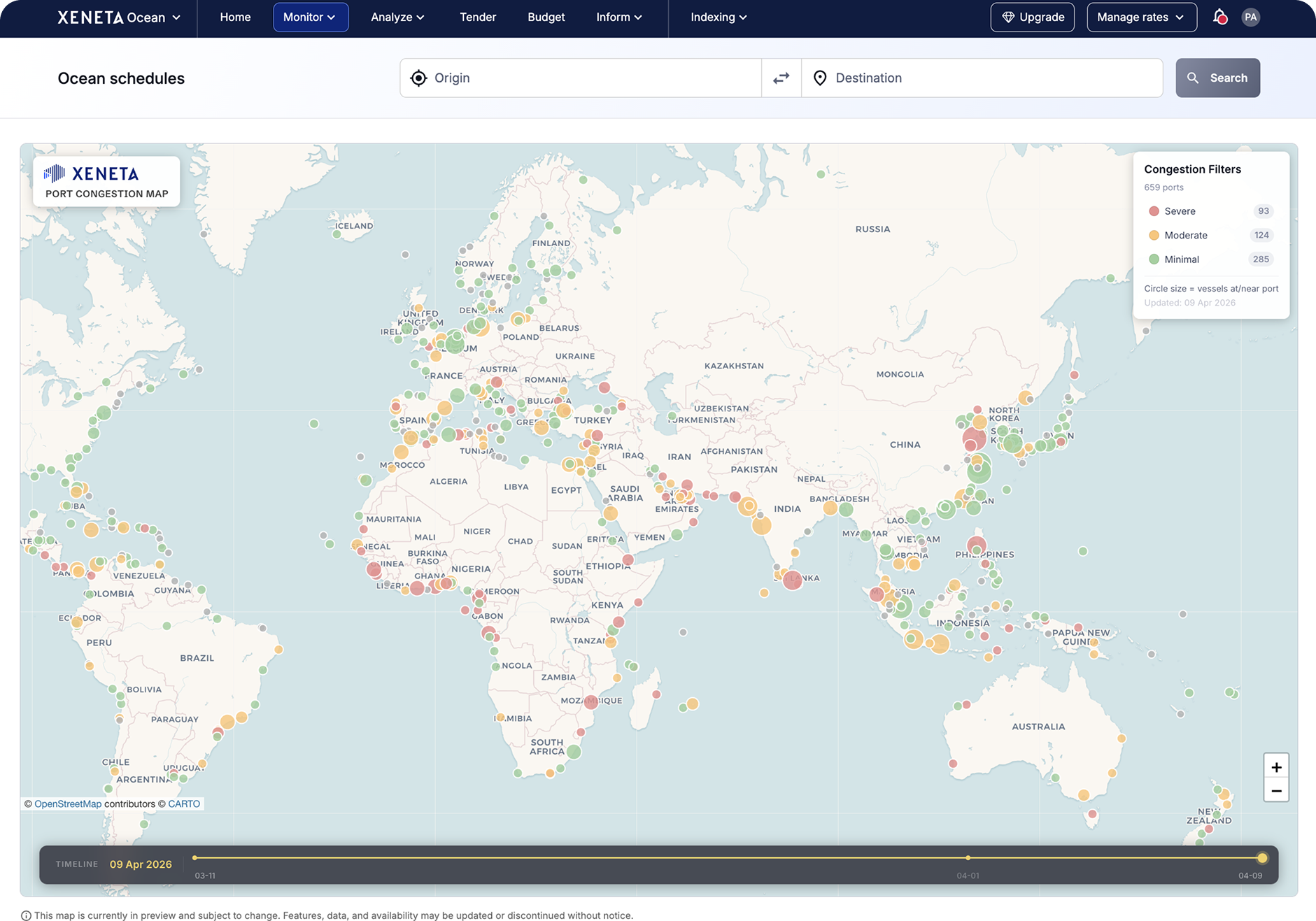The image size is (1316, 921).
Task: Open the Ocean product switcher dropdown
Action: point(153,17)
